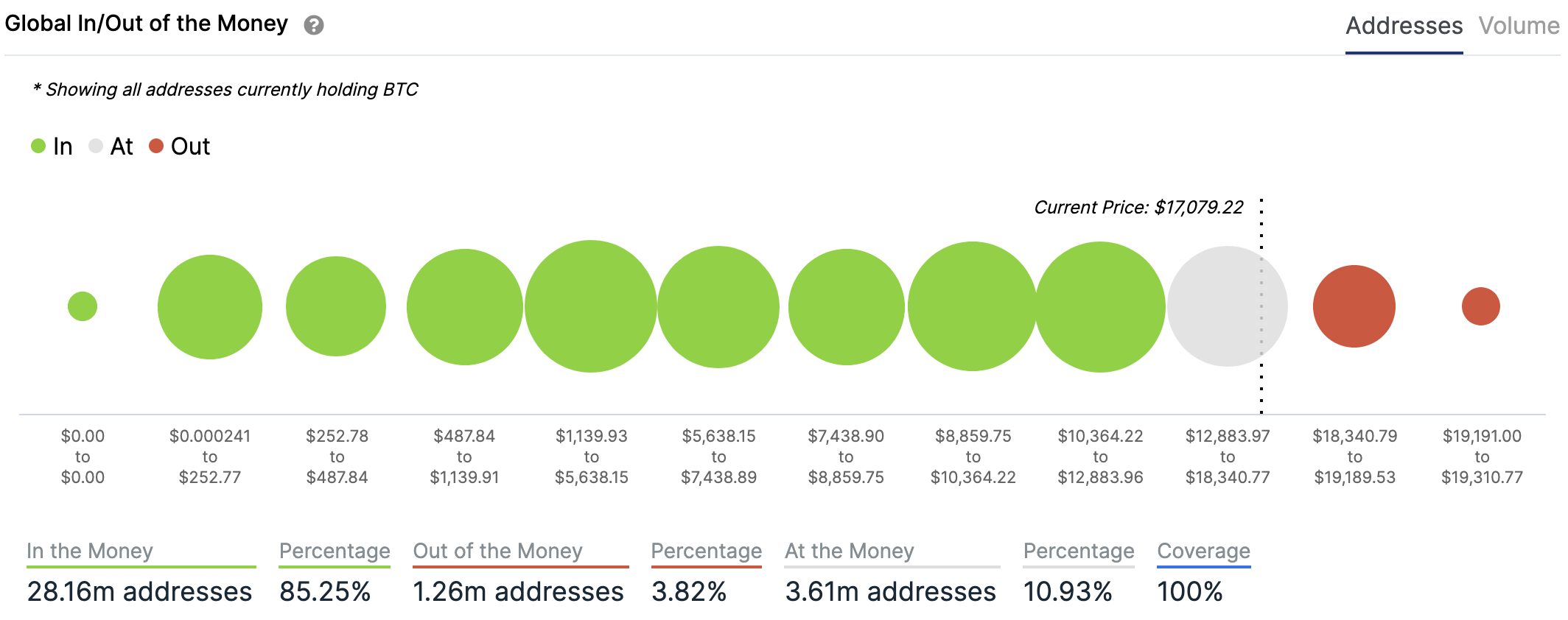Viewport: 1568px width, 620px height.
Task: Click the large red $18,340.79 bubble
Action: (1354, 306)
